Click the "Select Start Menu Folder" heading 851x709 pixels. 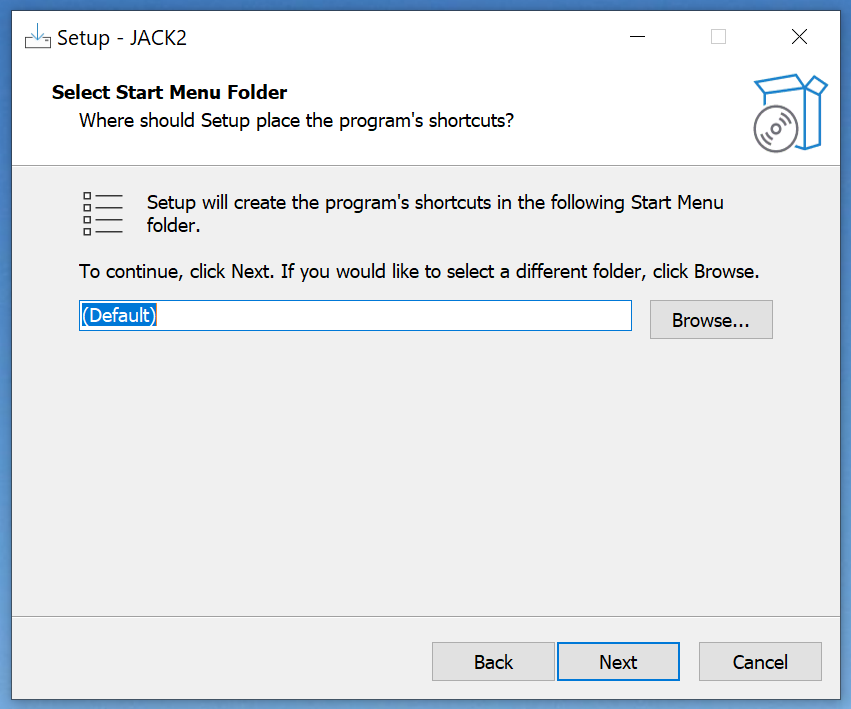169,93
